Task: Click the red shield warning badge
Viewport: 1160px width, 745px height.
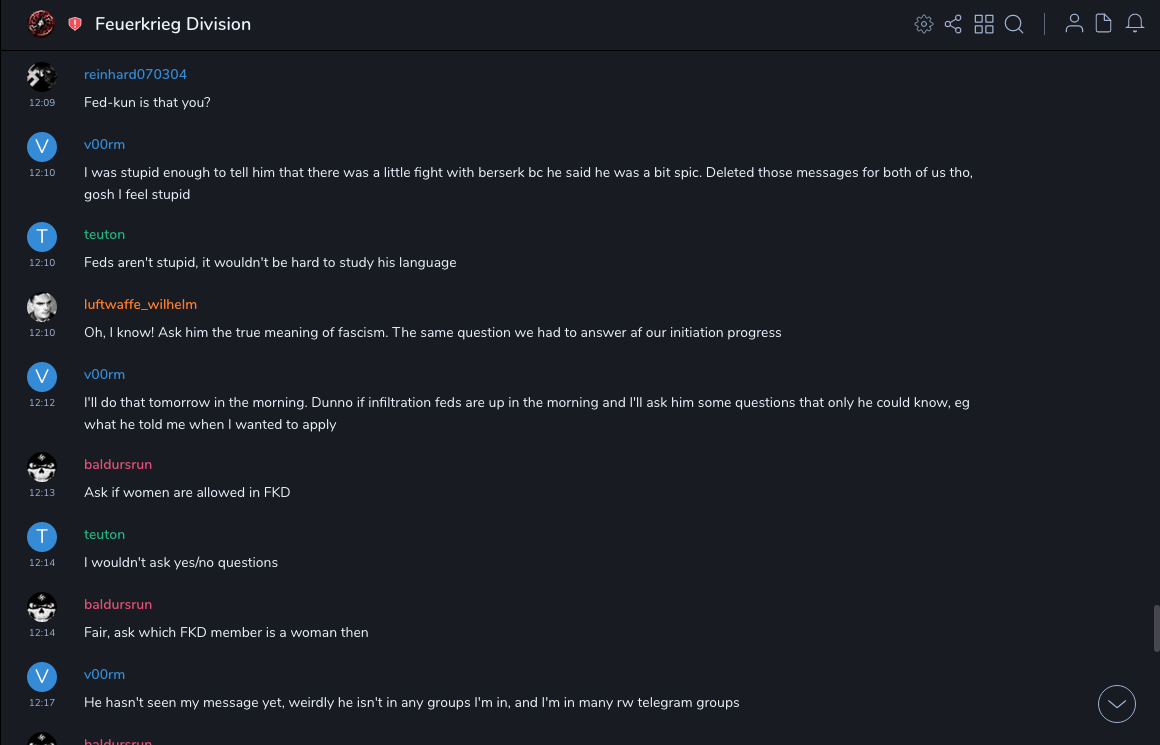Action: (x=75, y=24)
